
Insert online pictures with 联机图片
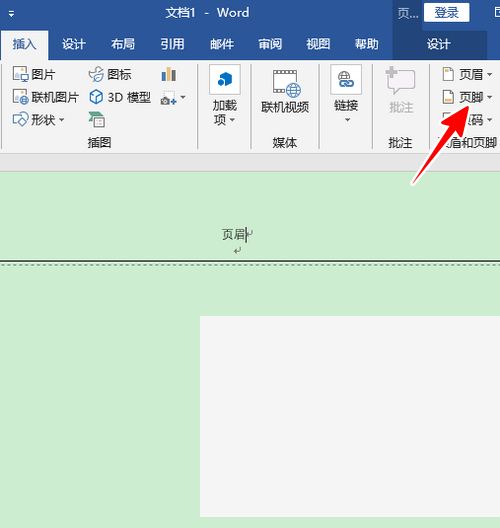[45, 97]
